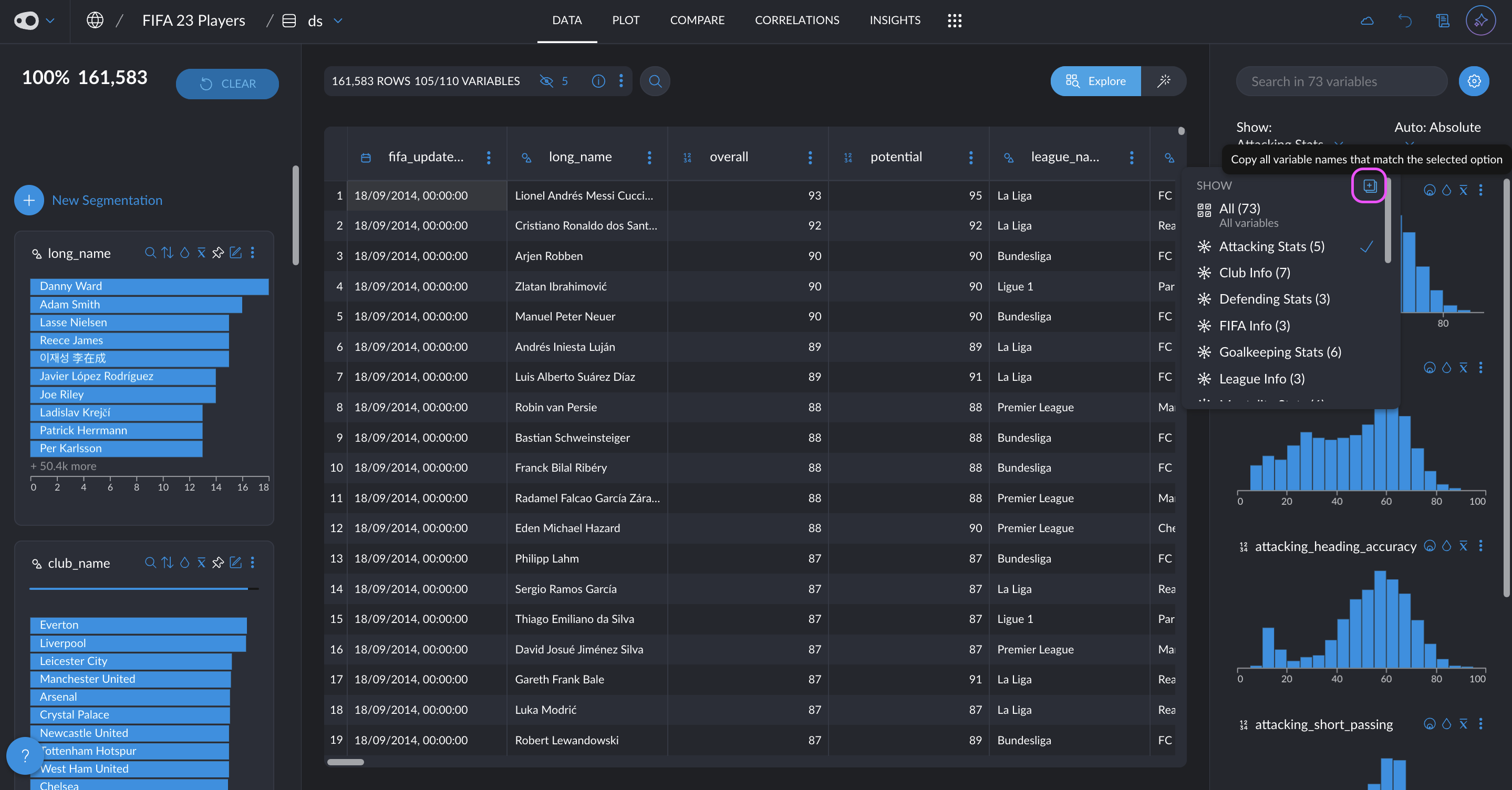The height and width of the screenshot is (790, 1512).
Task: Open the long_name column options menu
Action: click(x=649, y=157)
